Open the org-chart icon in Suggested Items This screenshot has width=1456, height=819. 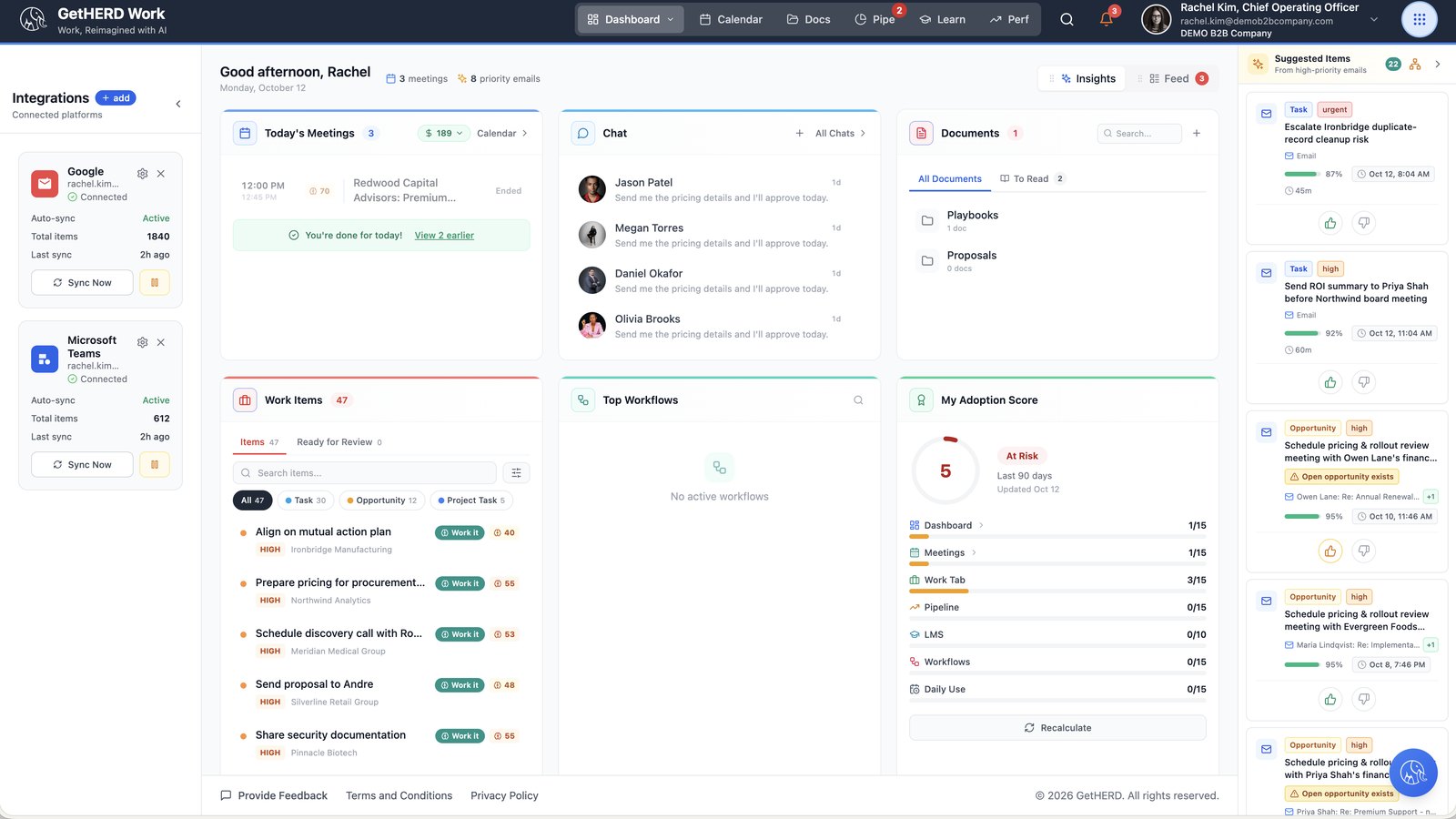pos(1415,64)
